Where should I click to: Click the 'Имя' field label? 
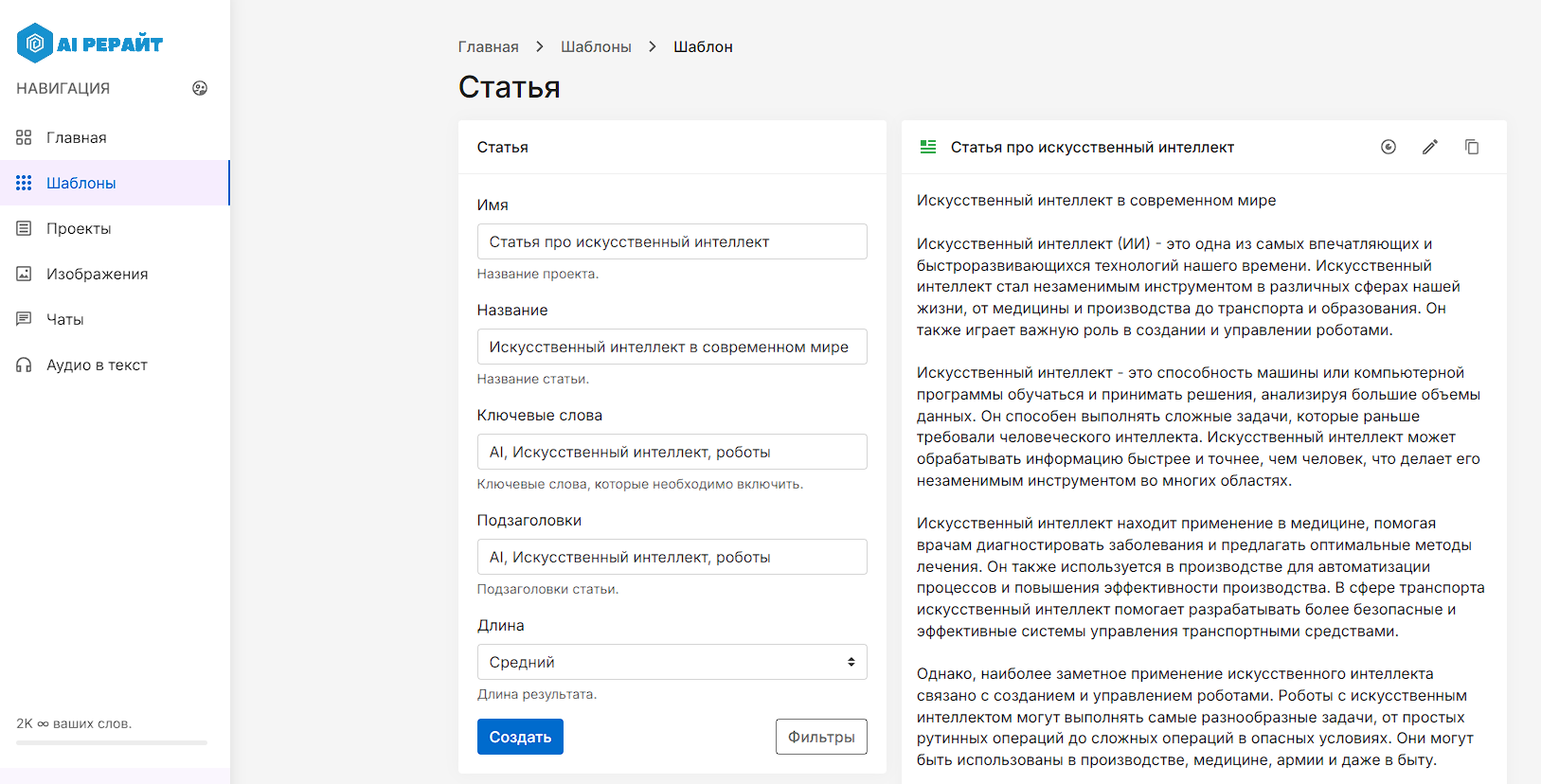493,205
